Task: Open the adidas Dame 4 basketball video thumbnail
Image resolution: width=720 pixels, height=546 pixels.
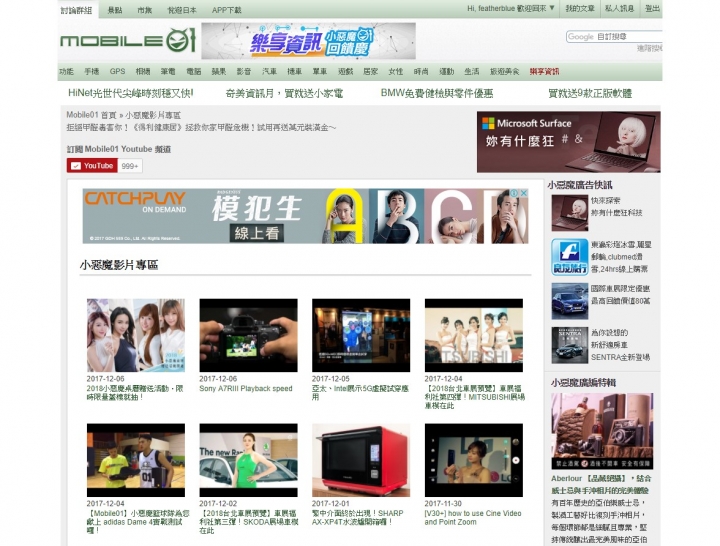Action: click(x=136, y=460)
